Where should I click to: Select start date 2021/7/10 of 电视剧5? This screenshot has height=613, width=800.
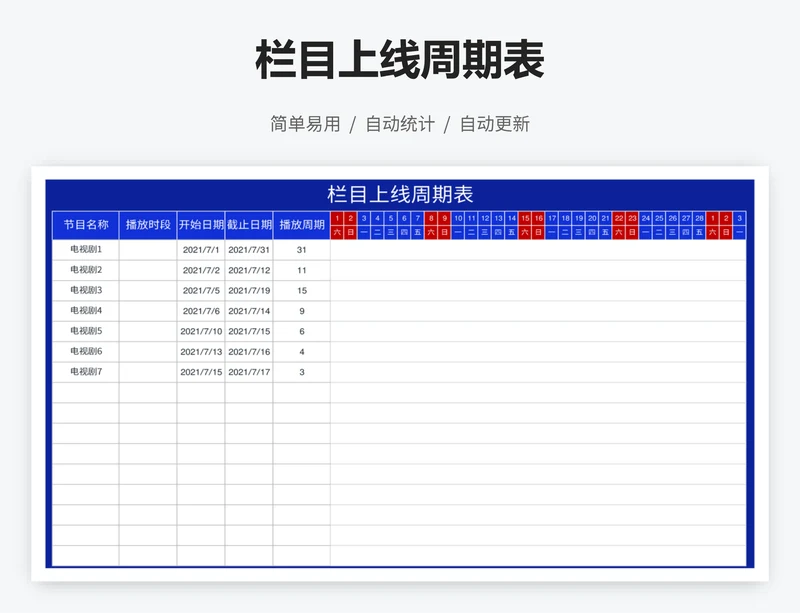201,331
